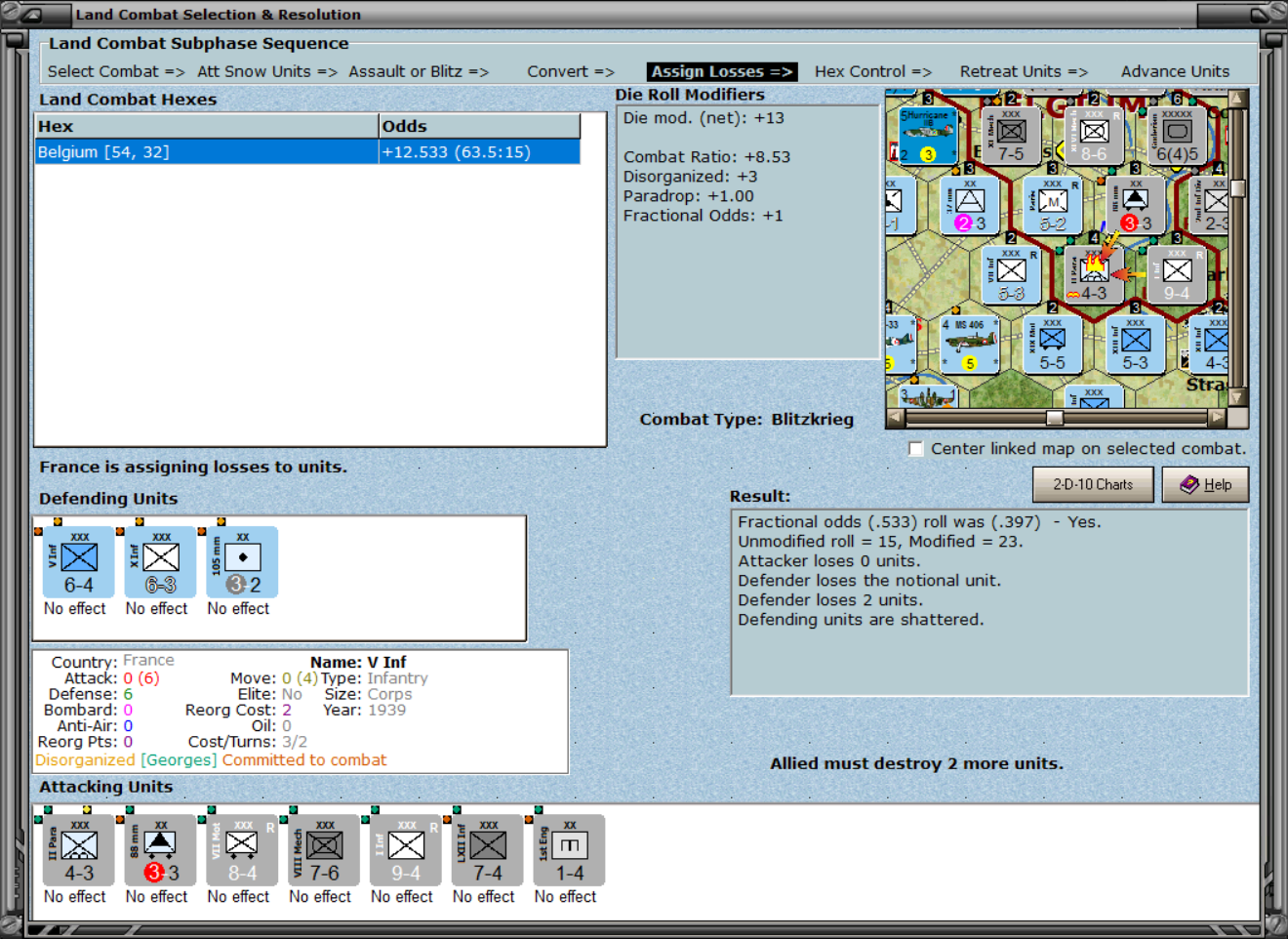Click the Convert subphase label
This screenshot has width=1288, height=939.
(x=571, y=71)
